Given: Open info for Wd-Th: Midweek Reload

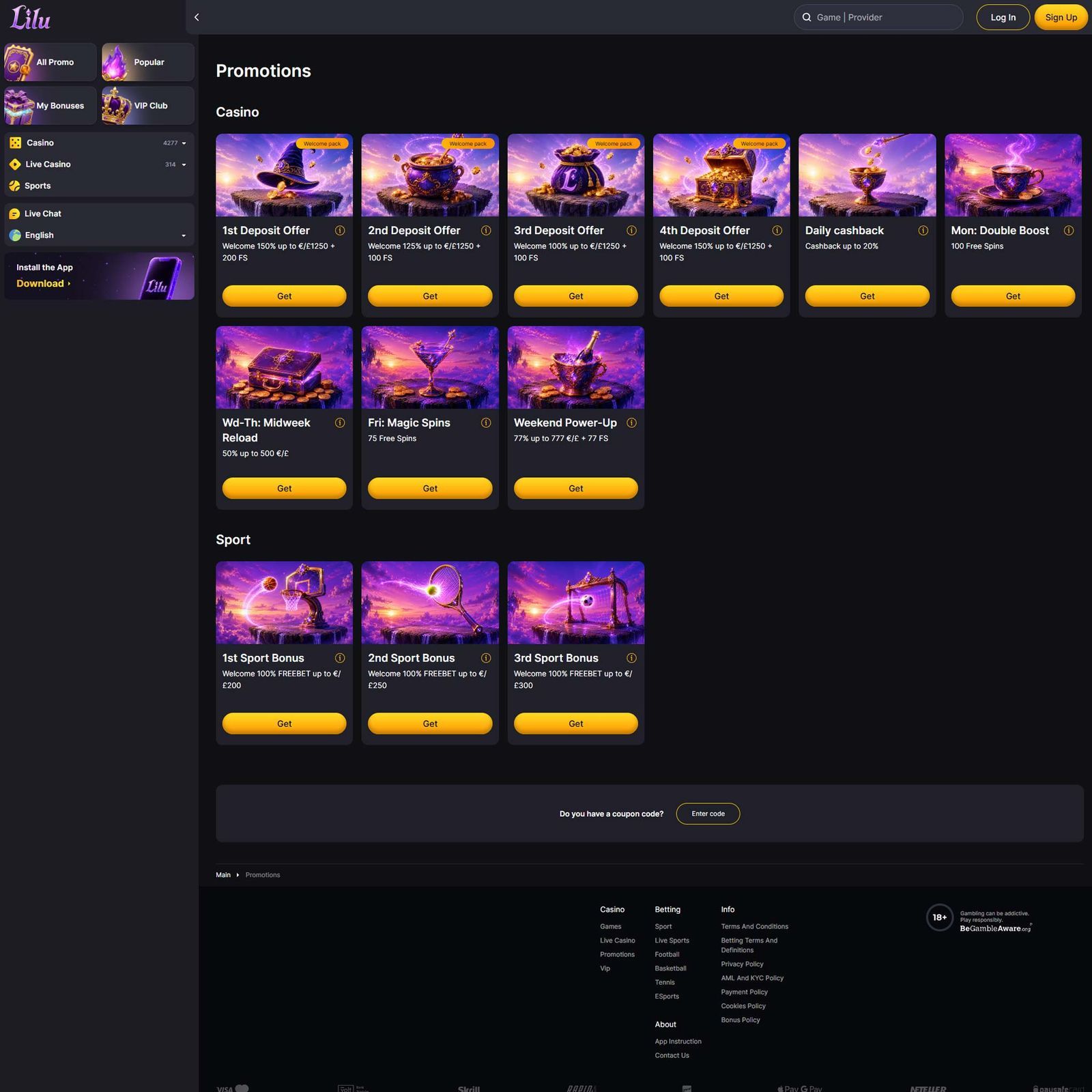Looking at the screenshot, I should [x=340, y=423].
